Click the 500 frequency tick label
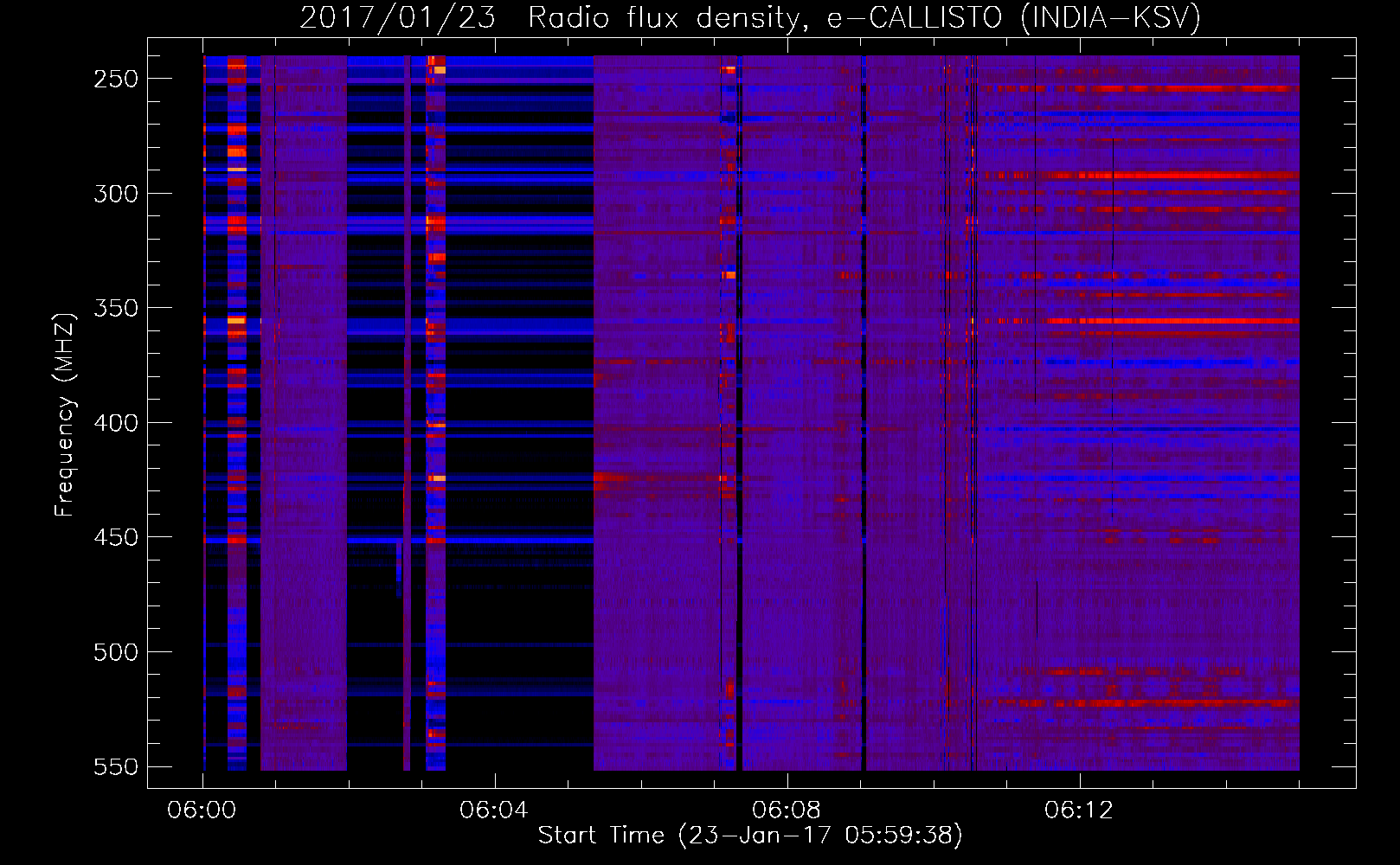The height and width of the screenshot is (865, 1400). tap(116, 652)
